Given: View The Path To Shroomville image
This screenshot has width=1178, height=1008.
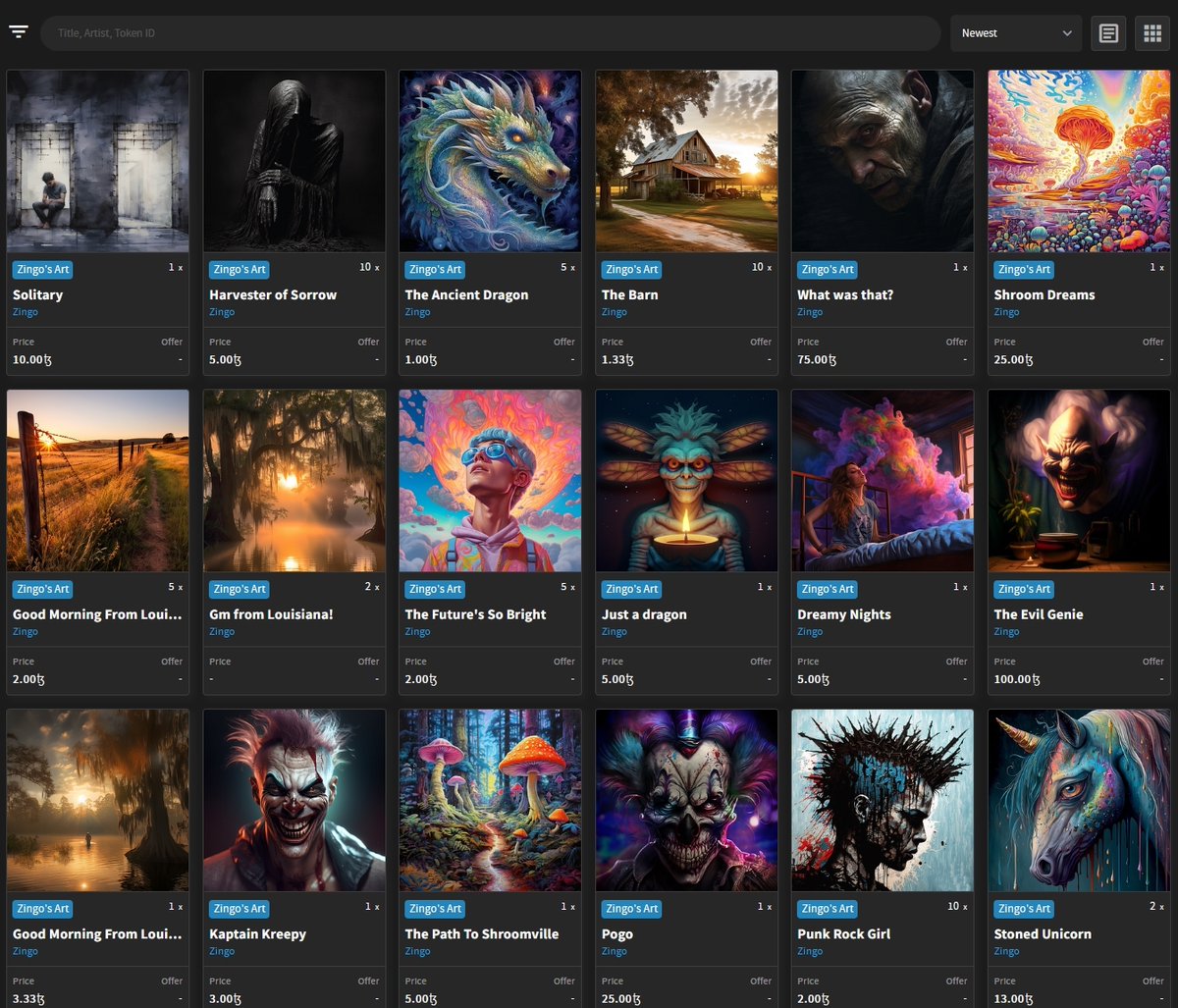Looking at the screenshot, I should coord(491,801).
